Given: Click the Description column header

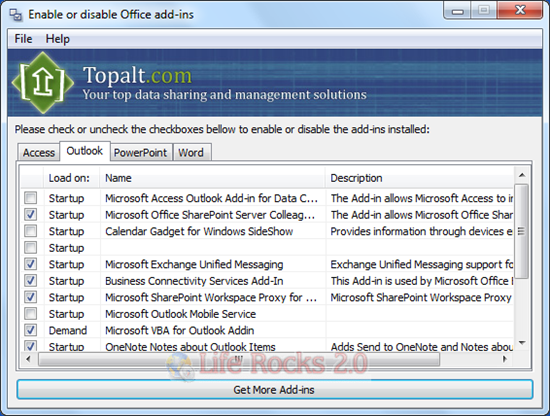Looking at the screenshot, I should click(x=420, y=178).
